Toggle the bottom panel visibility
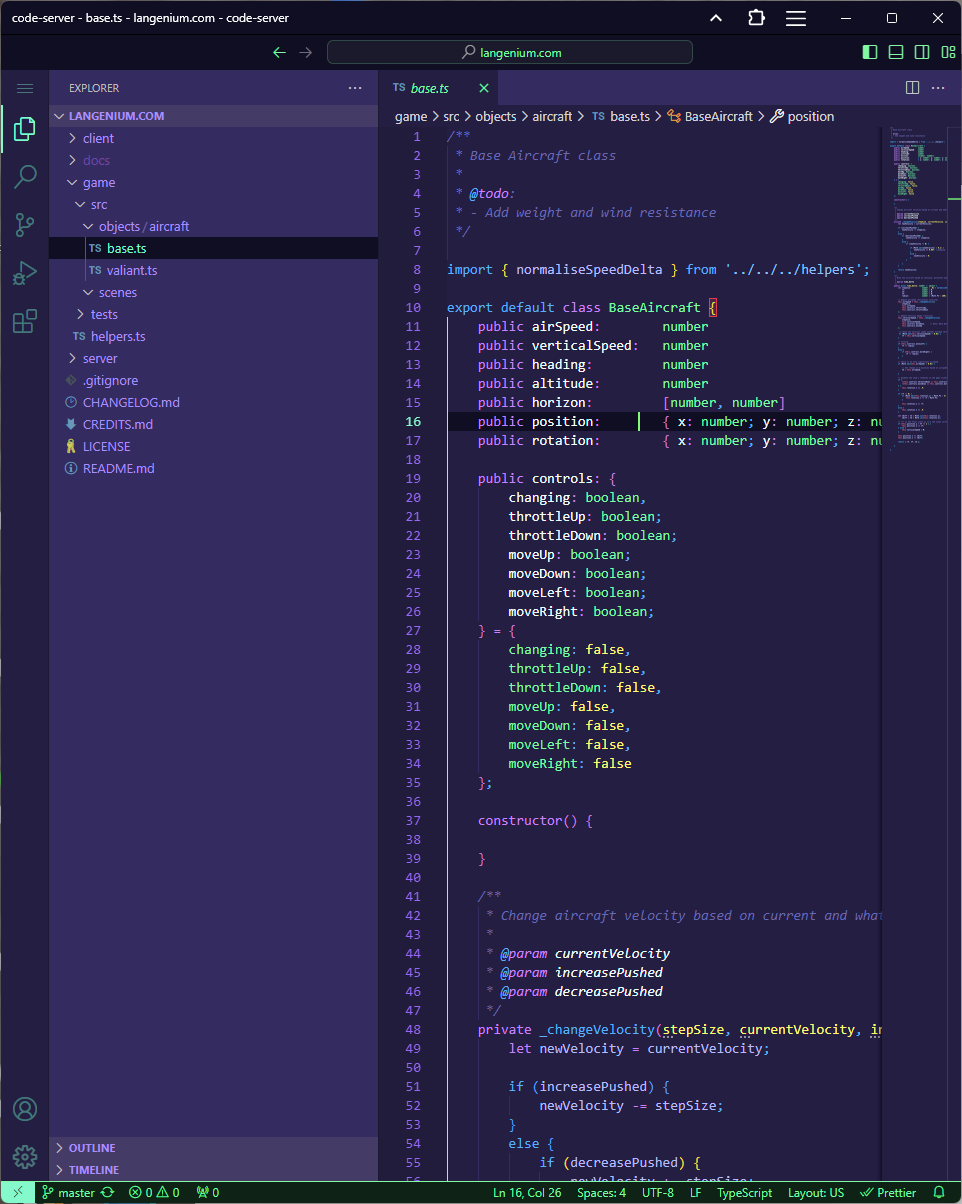Image resolution: width=962 pixels, height=1204 pixels. pos(896,52)
